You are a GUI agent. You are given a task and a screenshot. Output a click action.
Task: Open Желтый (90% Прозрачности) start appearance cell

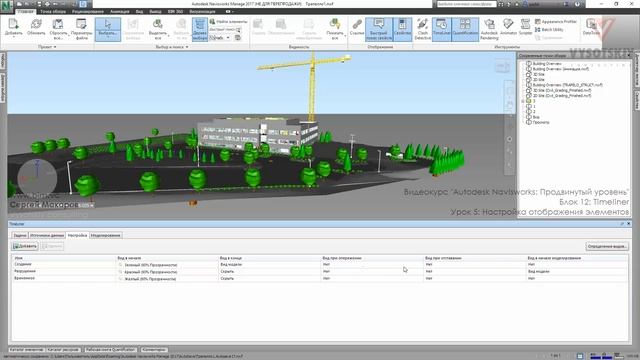tap(167, 279)
